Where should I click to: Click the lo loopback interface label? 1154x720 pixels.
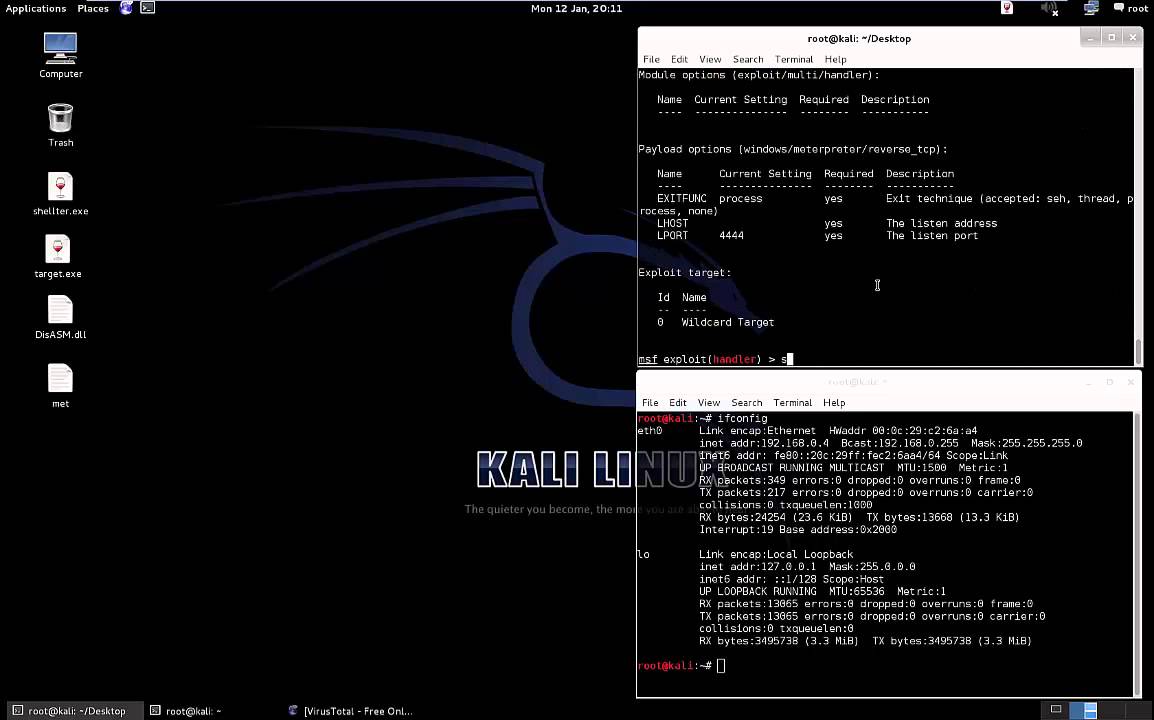[x=643, y=554]
